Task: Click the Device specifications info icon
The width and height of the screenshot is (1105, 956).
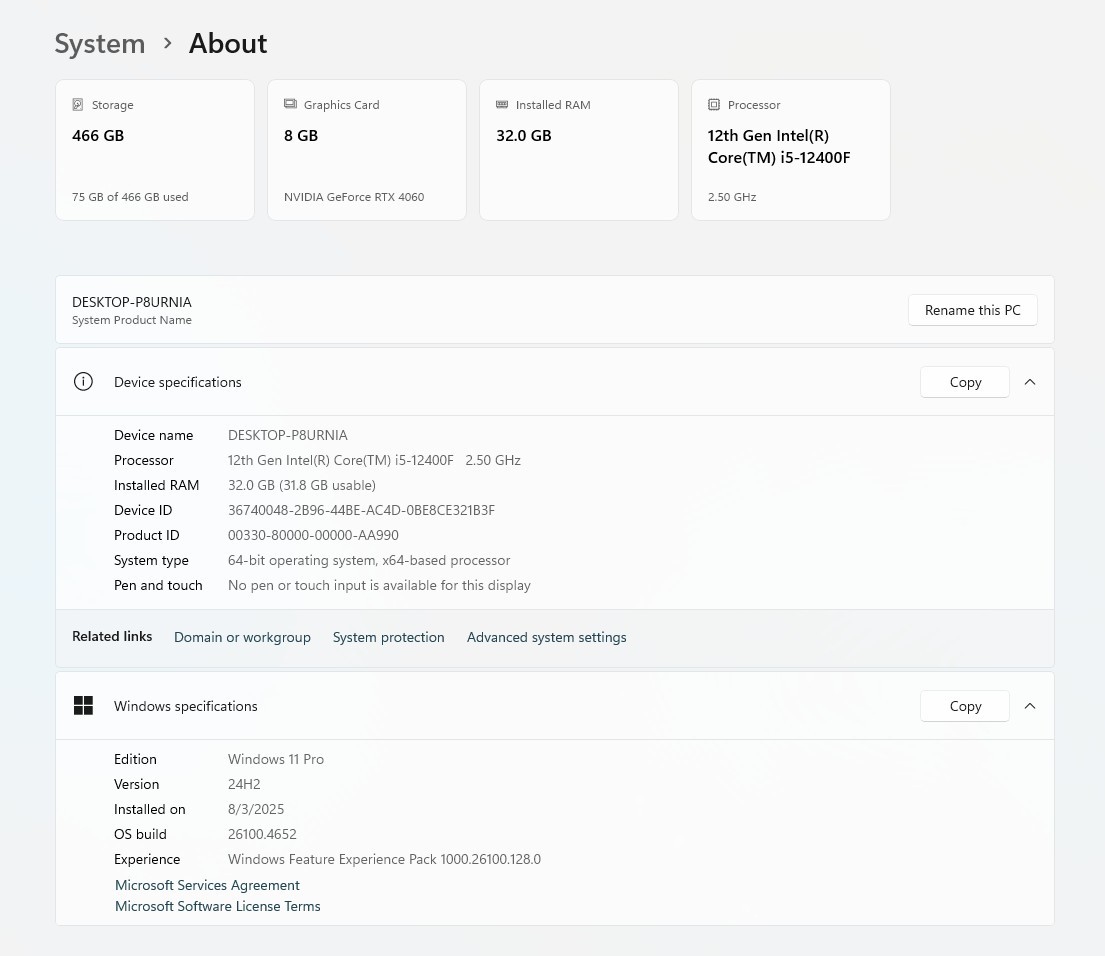Action: [x=84, y=382]
